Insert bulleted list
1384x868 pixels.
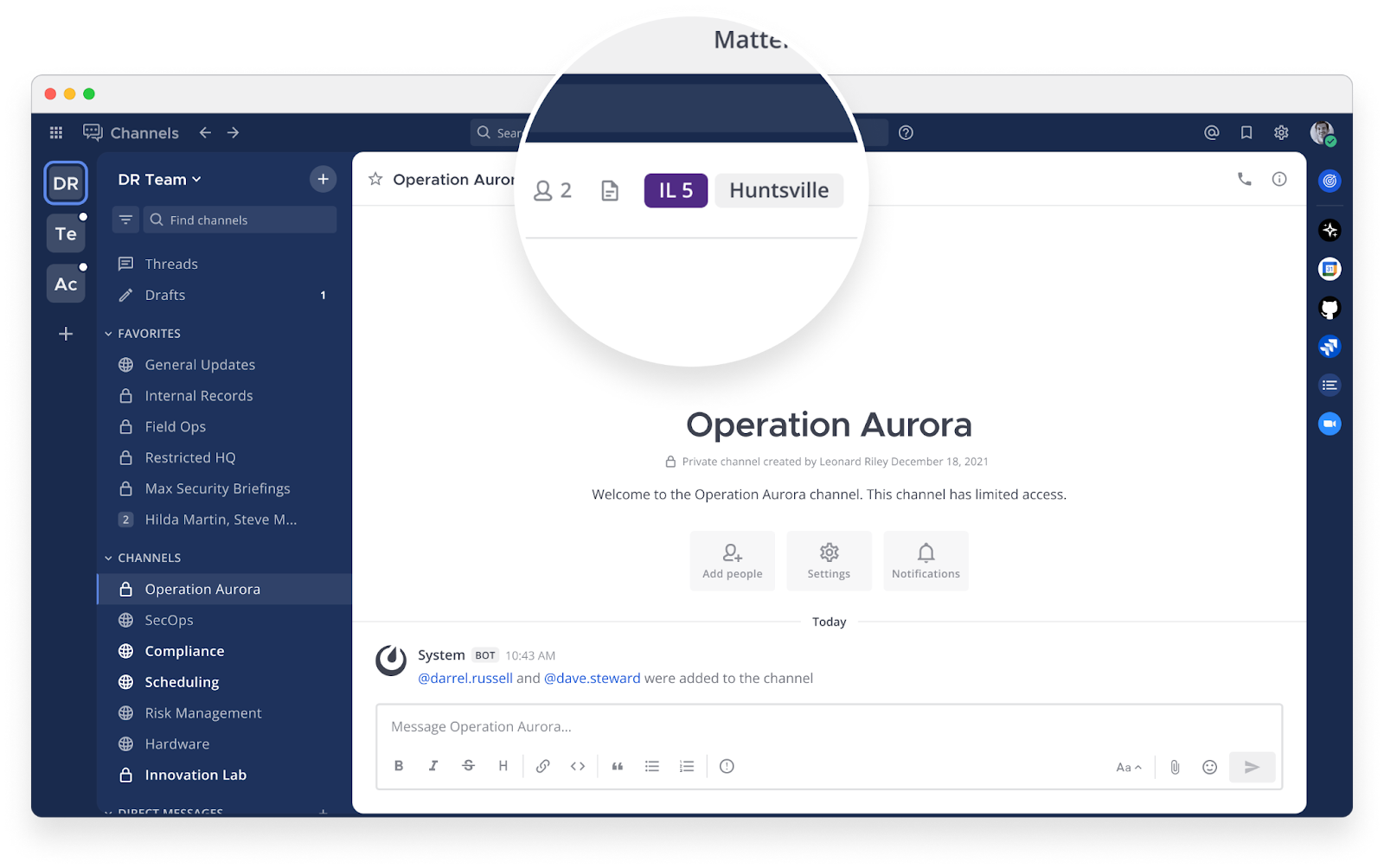click(652, 766)
